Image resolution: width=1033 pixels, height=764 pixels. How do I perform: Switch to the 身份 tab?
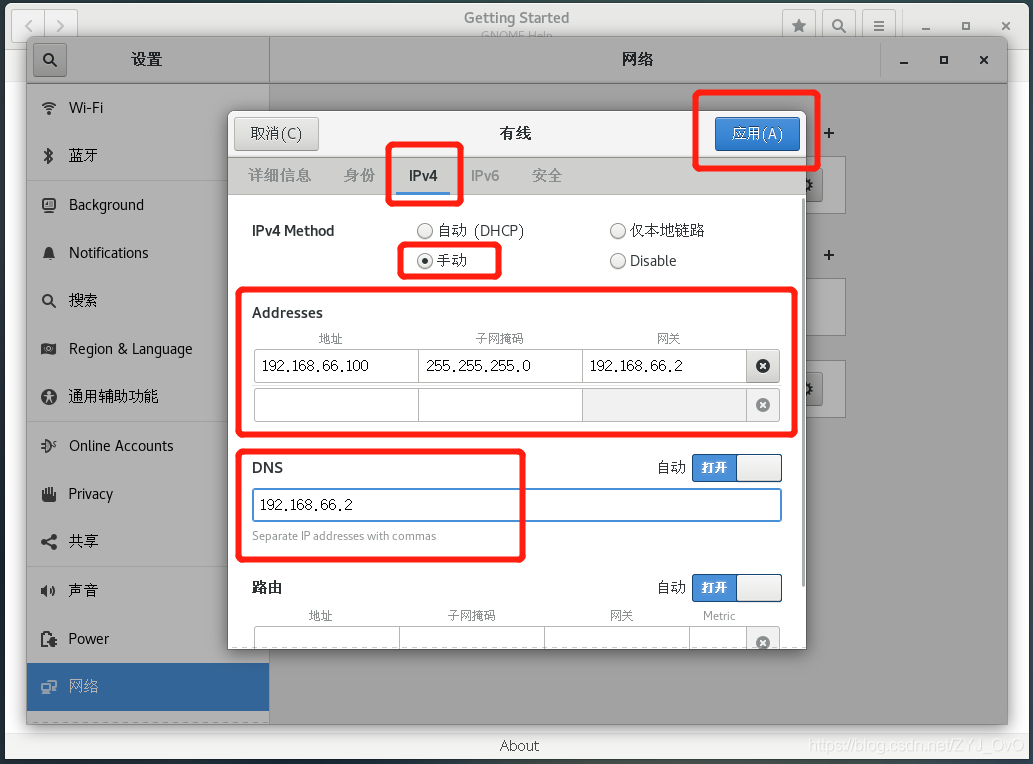pyautogui.click(x=359, y=175)
